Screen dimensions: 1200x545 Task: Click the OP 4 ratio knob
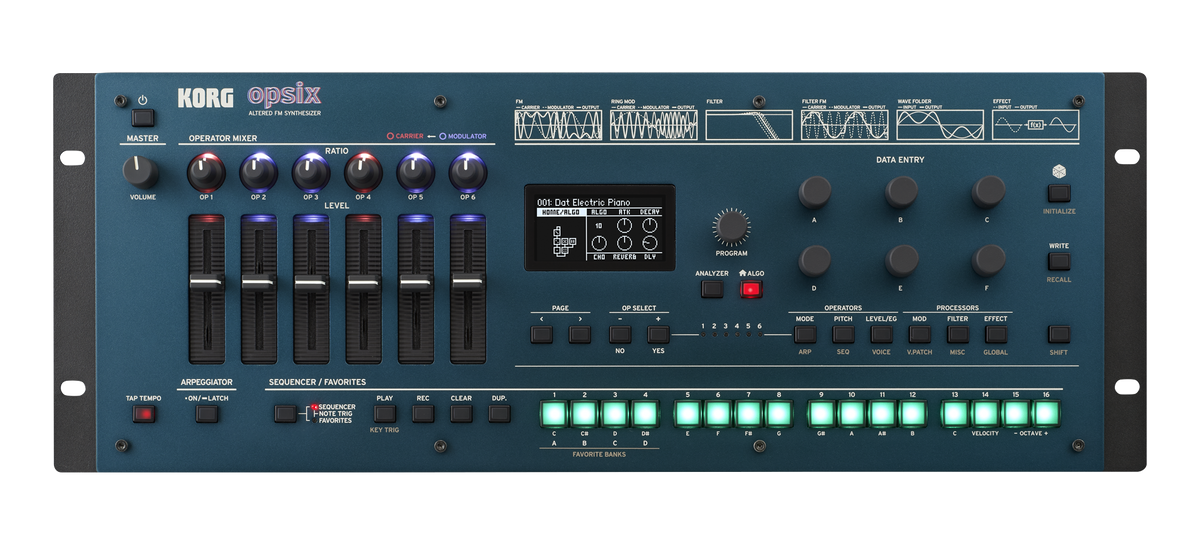[x=363, y=172]
